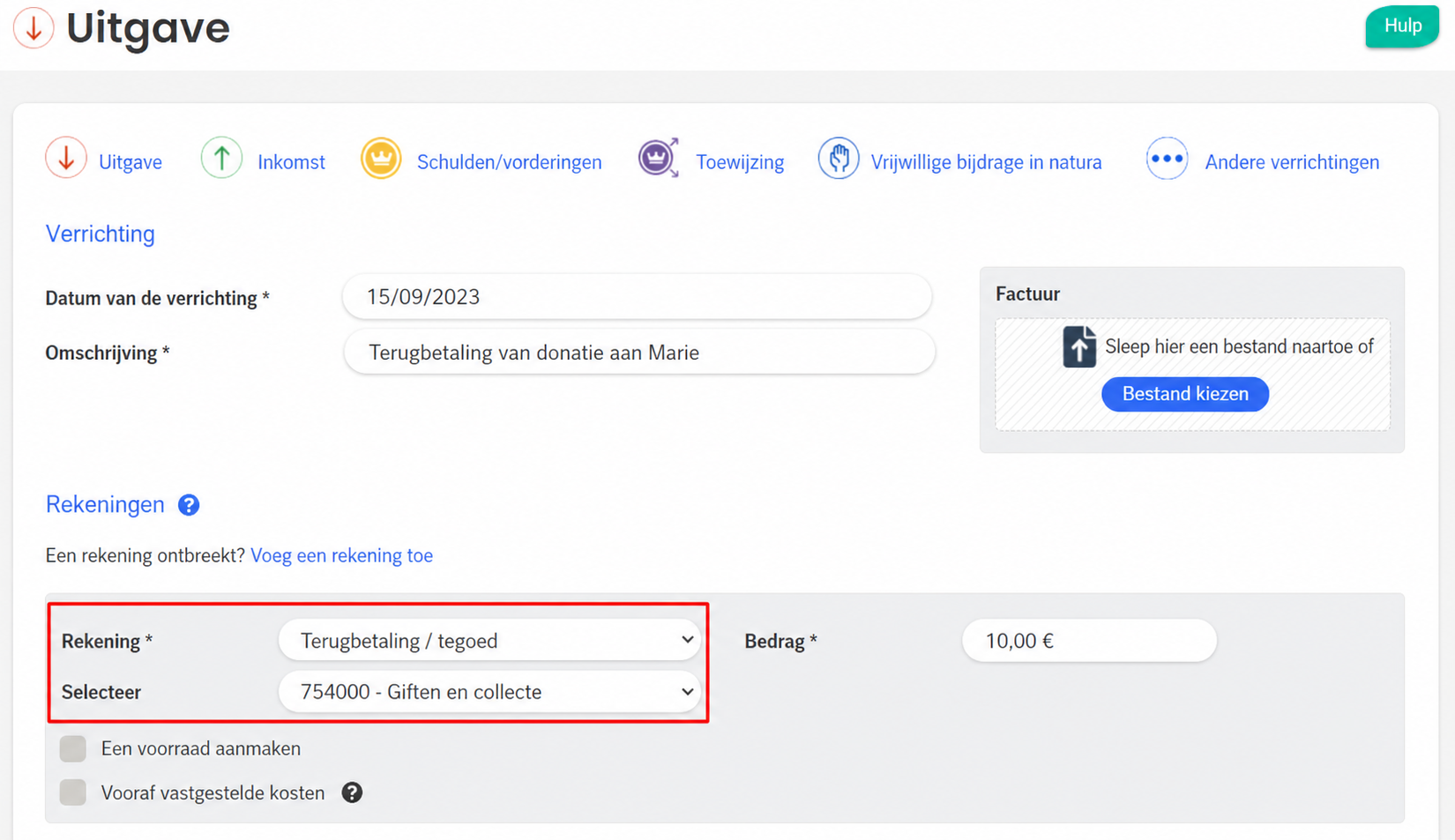
Task: Open the Rekening dropdown showing Terugbetaling / tegoed
Action: coord(490,640)
